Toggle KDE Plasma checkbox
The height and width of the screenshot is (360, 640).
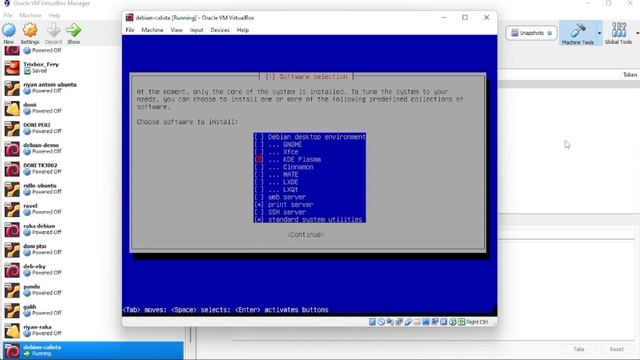[259, 160]
